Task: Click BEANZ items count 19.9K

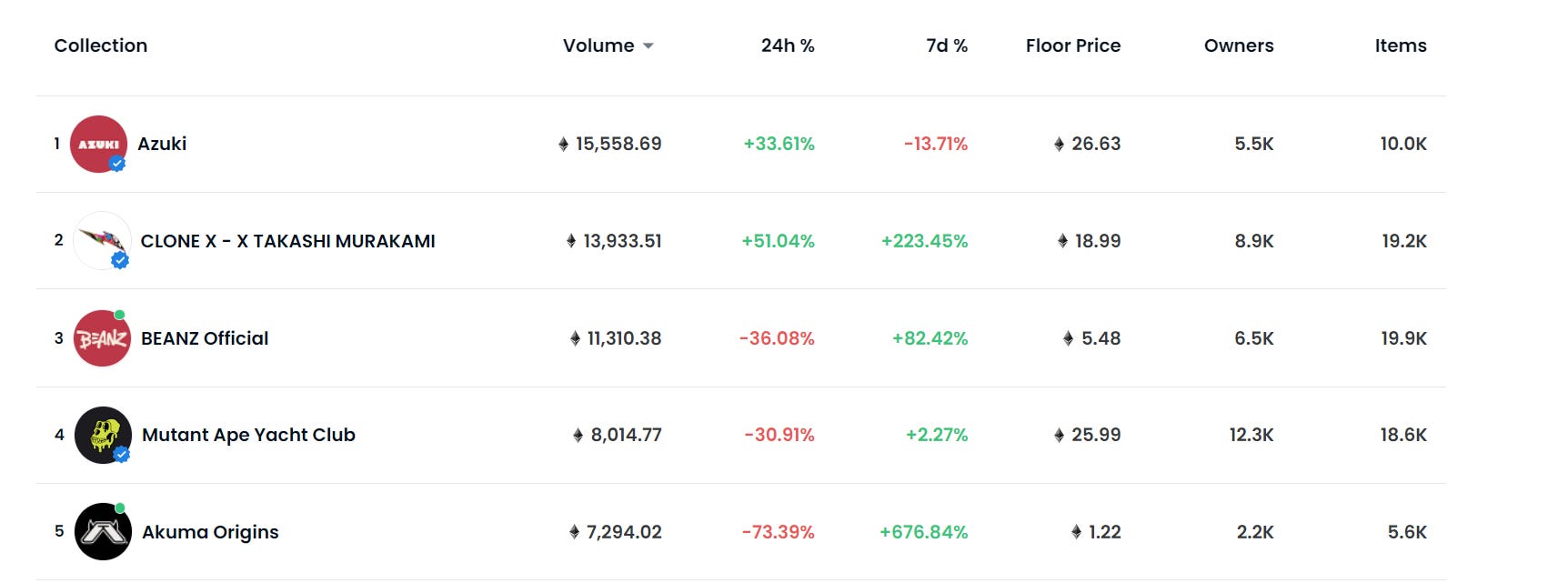Action: [1404, 338]
